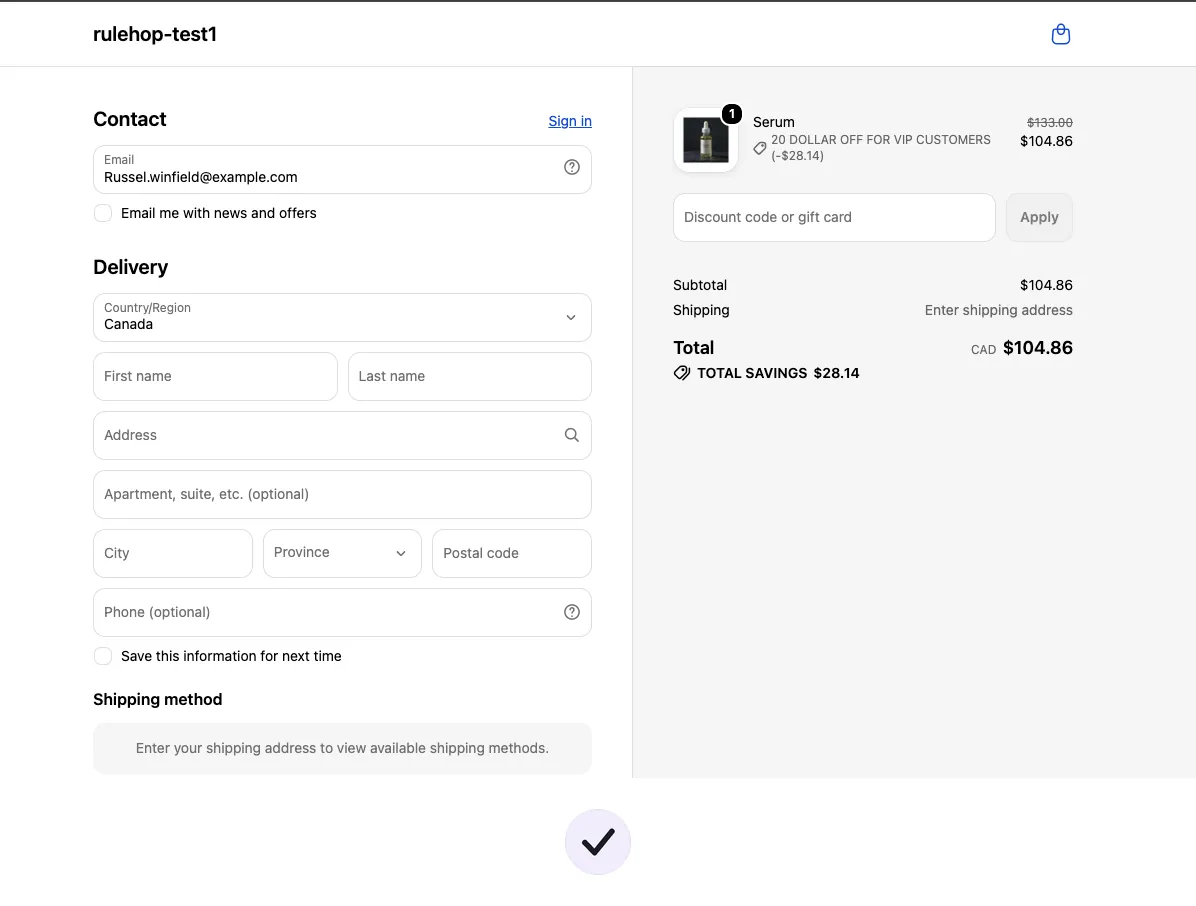
Task: Click the Shipping method heading
Action: click(158, 699)
